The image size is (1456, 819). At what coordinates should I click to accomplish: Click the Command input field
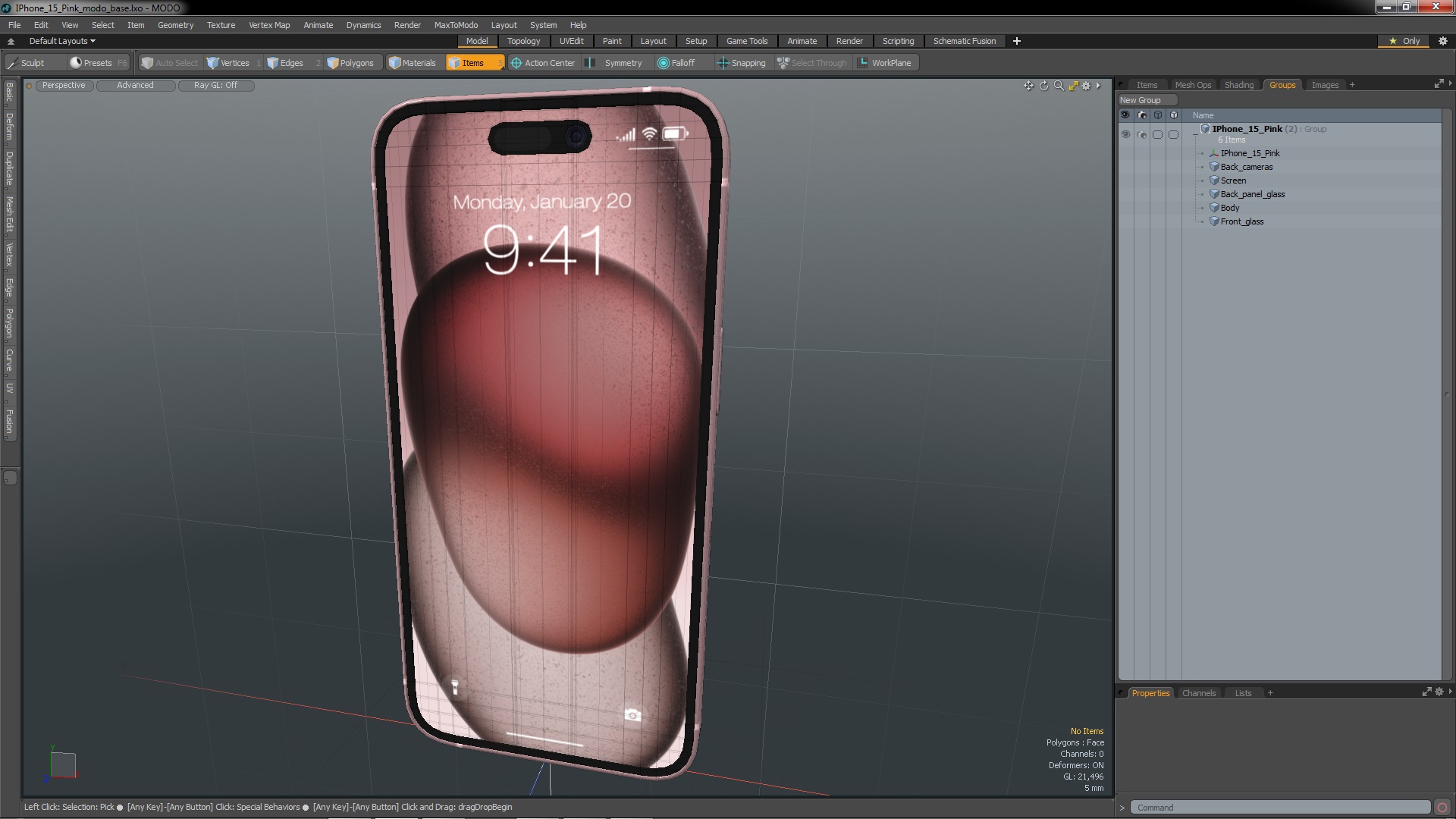pos(1280,808)
